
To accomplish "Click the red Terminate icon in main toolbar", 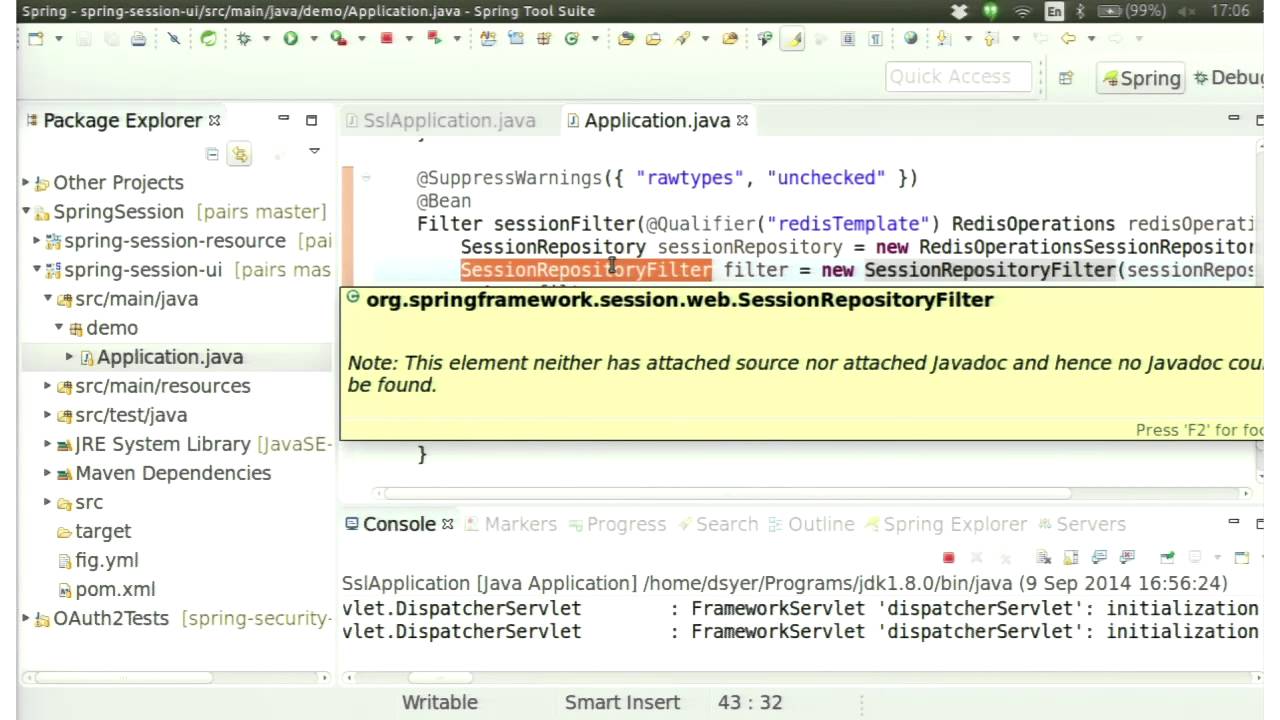I will point(386,38).
